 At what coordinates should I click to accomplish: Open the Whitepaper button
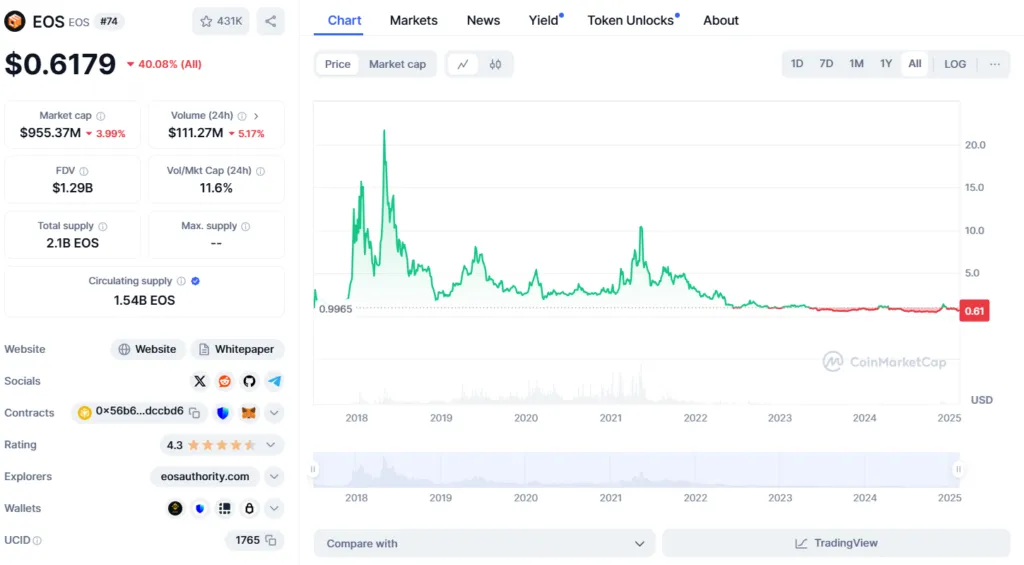(237, 349)
